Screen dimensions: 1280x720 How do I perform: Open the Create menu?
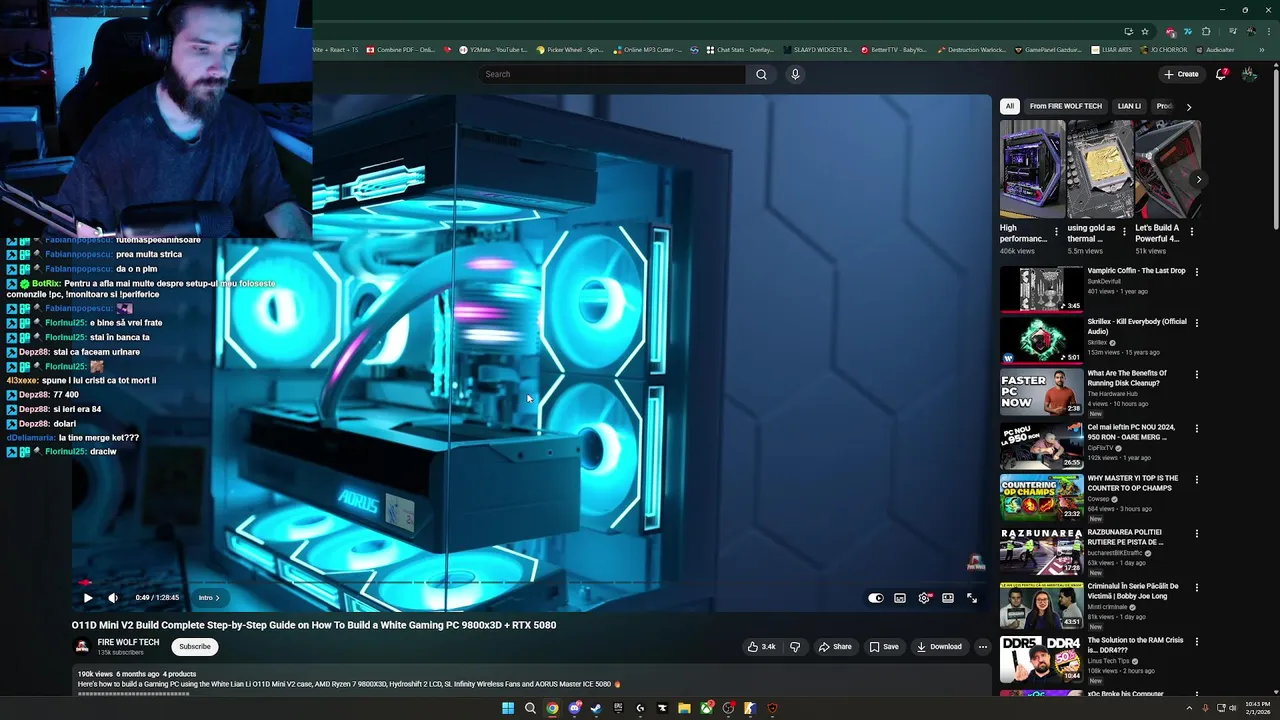pyautogui.click(x=1181, y=74)
